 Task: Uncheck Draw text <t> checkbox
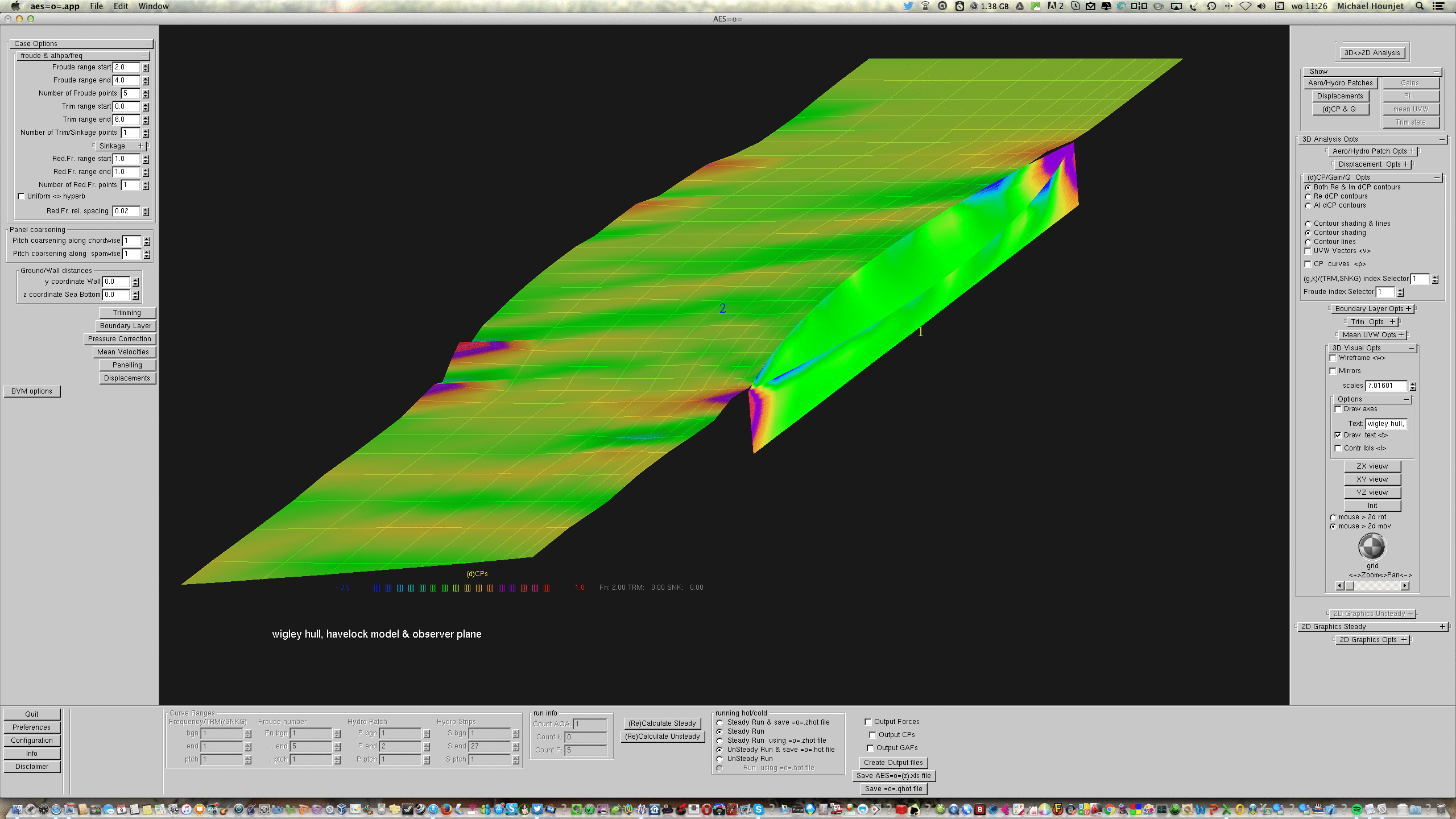click(x=1338, y=435)
